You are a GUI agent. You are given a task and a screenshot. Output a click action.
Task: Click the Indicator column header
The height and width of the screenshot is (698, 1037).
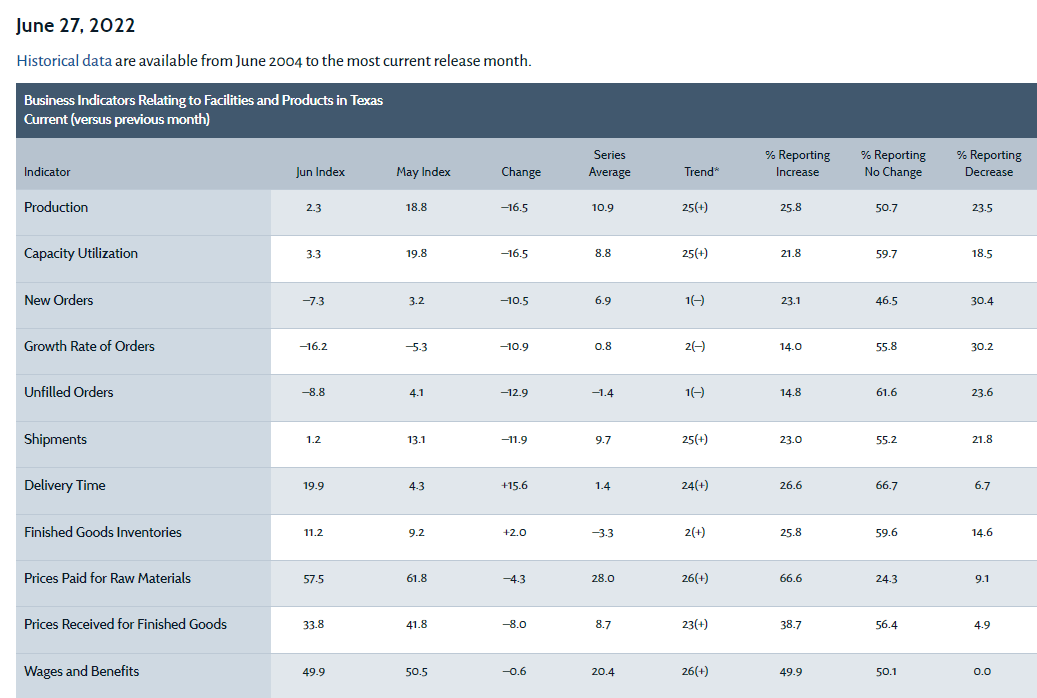(47, 172)
